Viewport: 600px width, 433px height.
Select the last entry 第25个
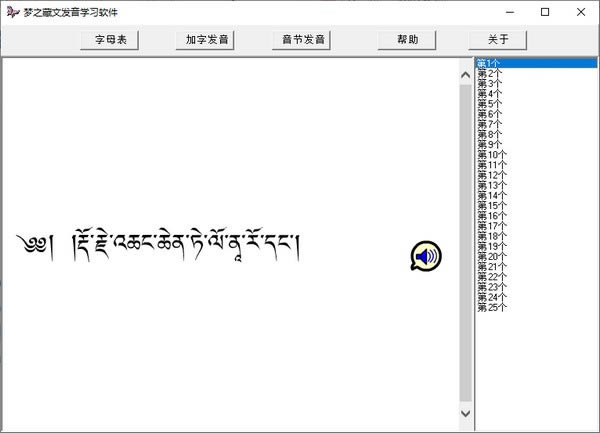tap(492, 307)
